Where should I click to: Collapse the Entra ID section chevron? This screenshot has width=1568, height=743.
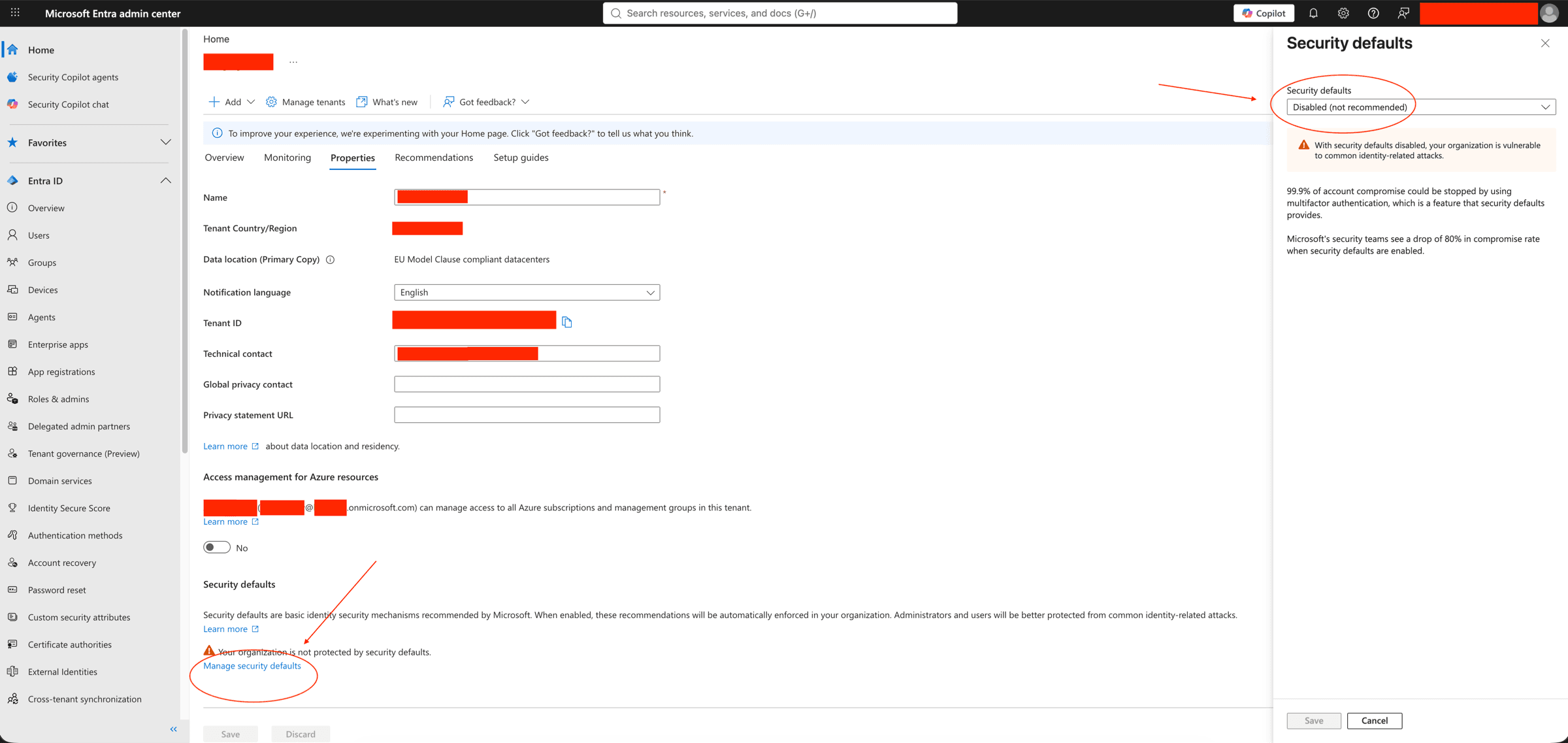(x=166, y=180)
